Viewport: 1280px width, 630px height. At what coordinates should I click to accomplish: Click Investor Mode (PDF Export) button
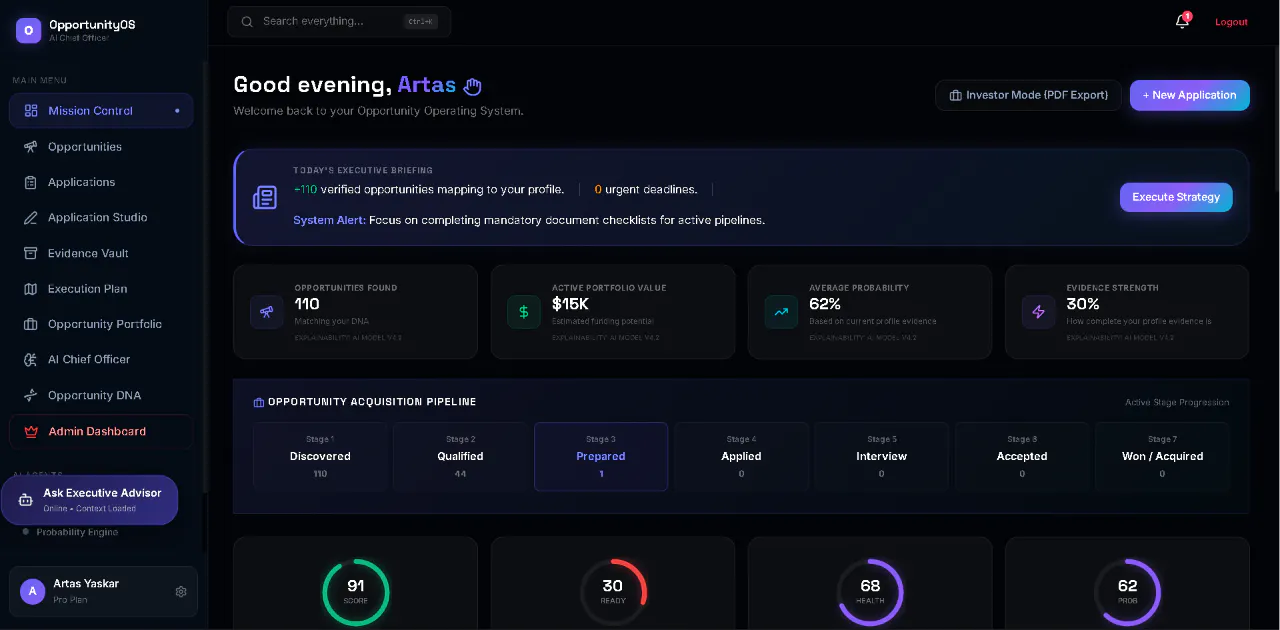(x=1028, y=95)
